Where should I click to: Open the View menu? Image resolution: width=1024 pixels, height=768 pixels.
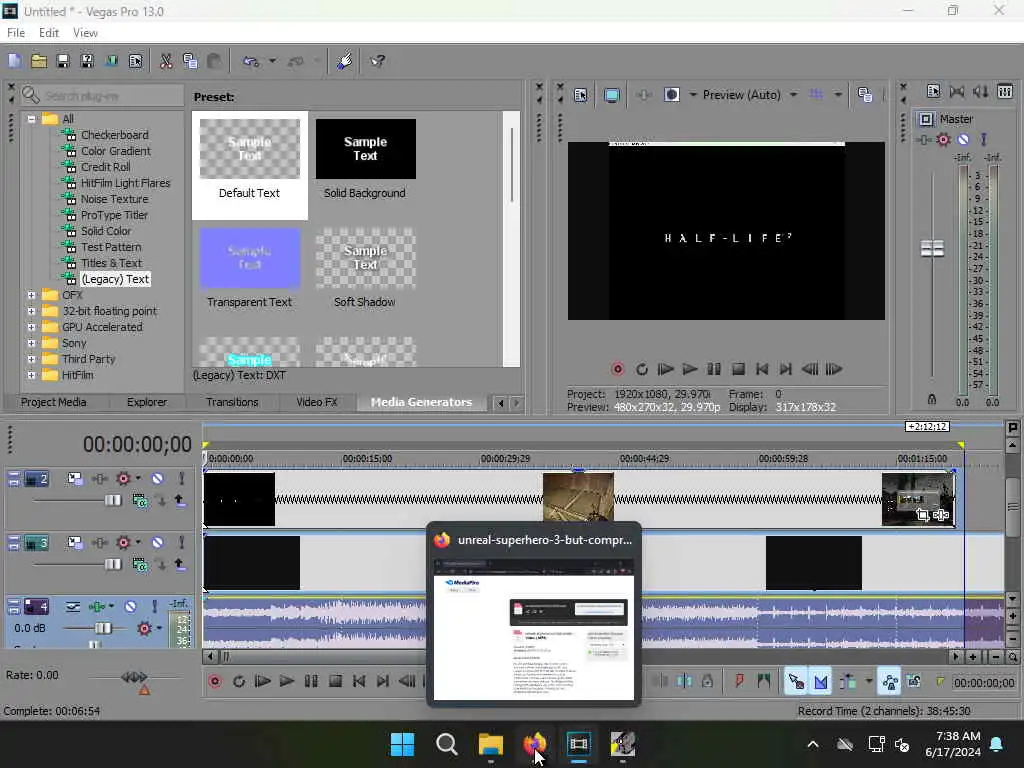85,33
